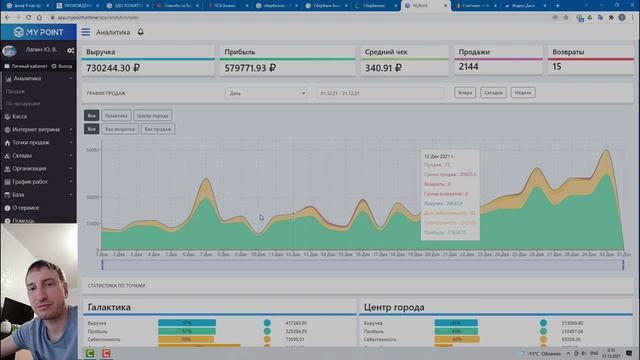Image resolution: width=640 pixels, height=360 pixels.
Task: Reload the page with browser refresh icon
Action: pos(29,18)
